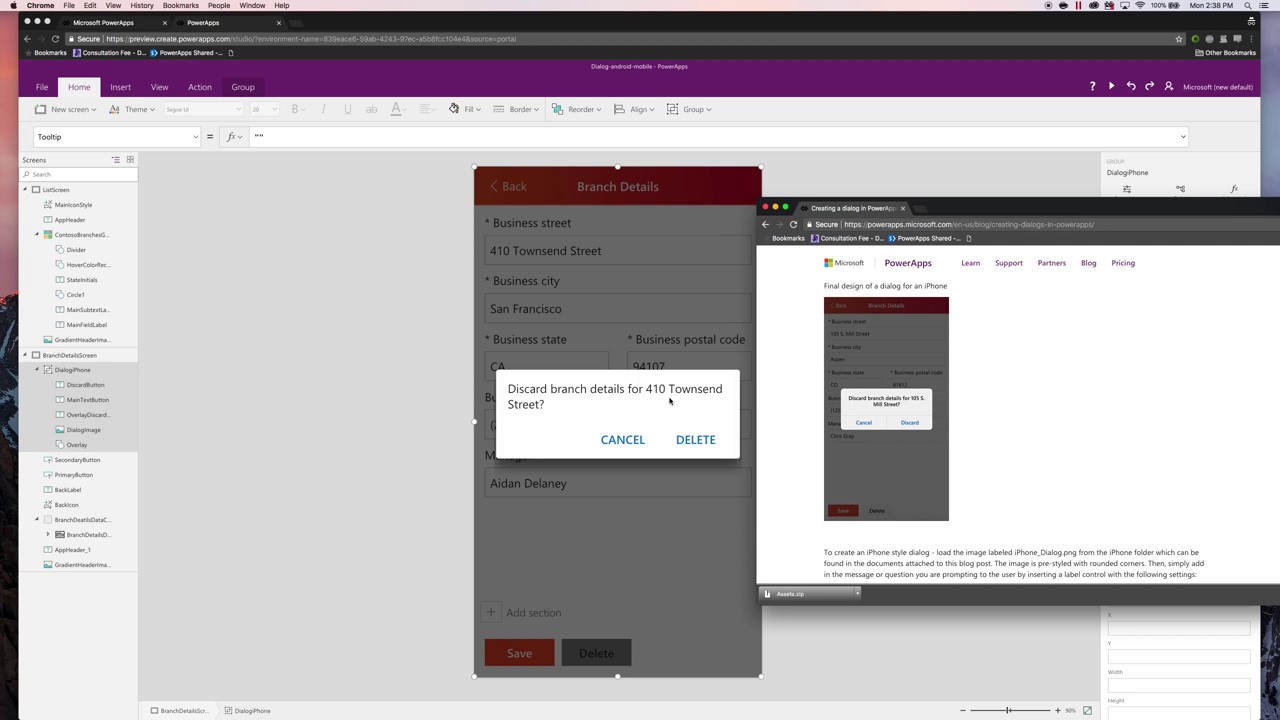Click the Underline formatting button
Screen dimensions: 1280x720
click(x=347, y=109)
